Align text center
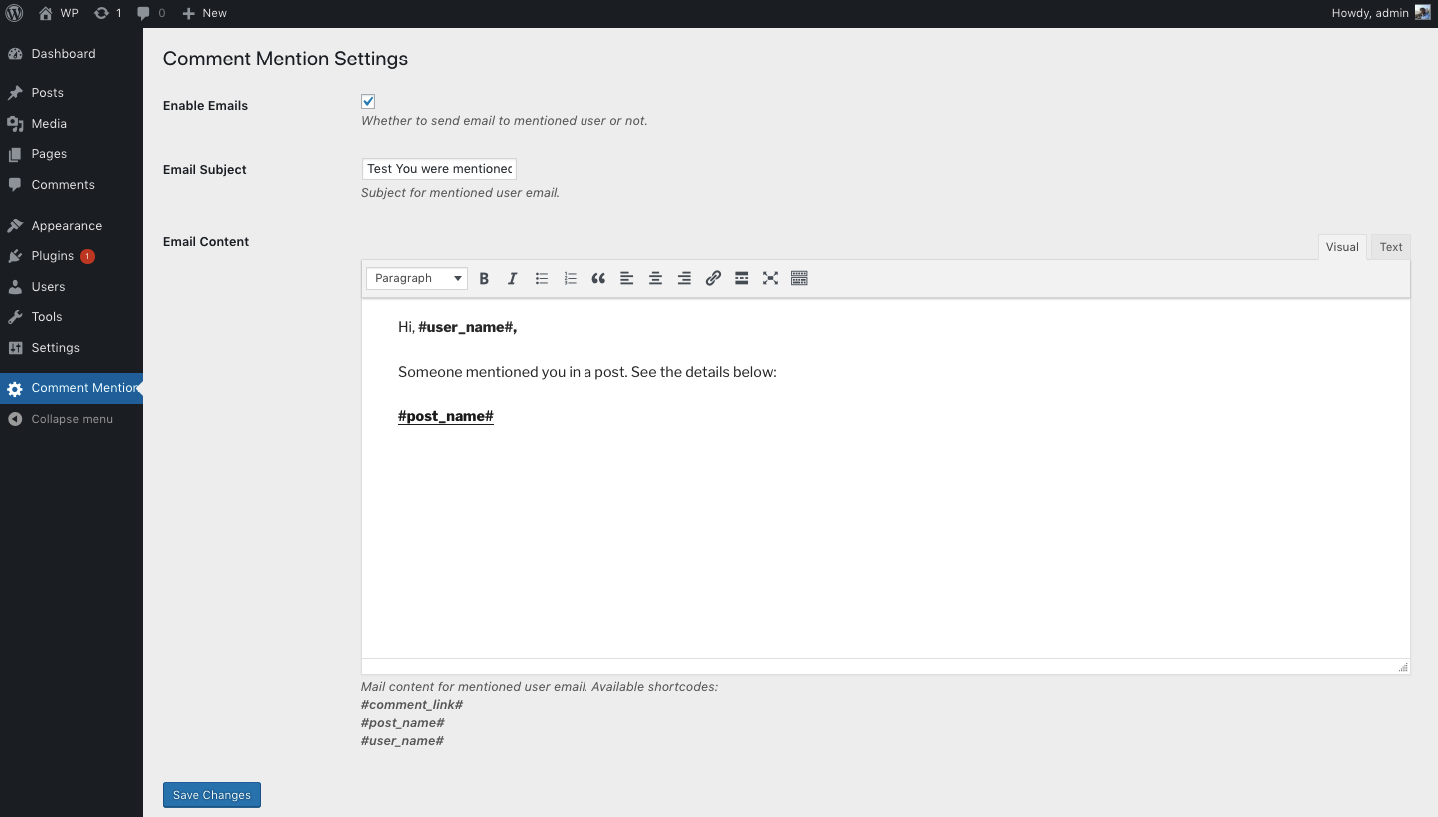1438x817 pixels. (x=656, y=279)
